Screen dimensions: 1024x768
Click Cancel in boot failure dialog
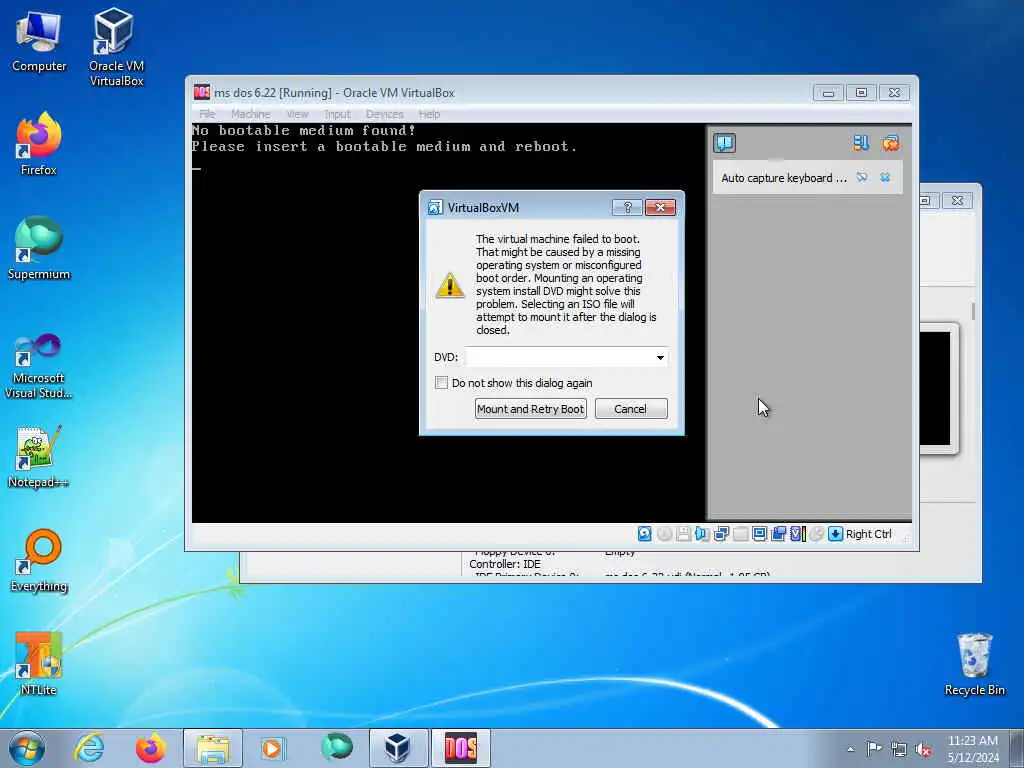click(631, 409)
